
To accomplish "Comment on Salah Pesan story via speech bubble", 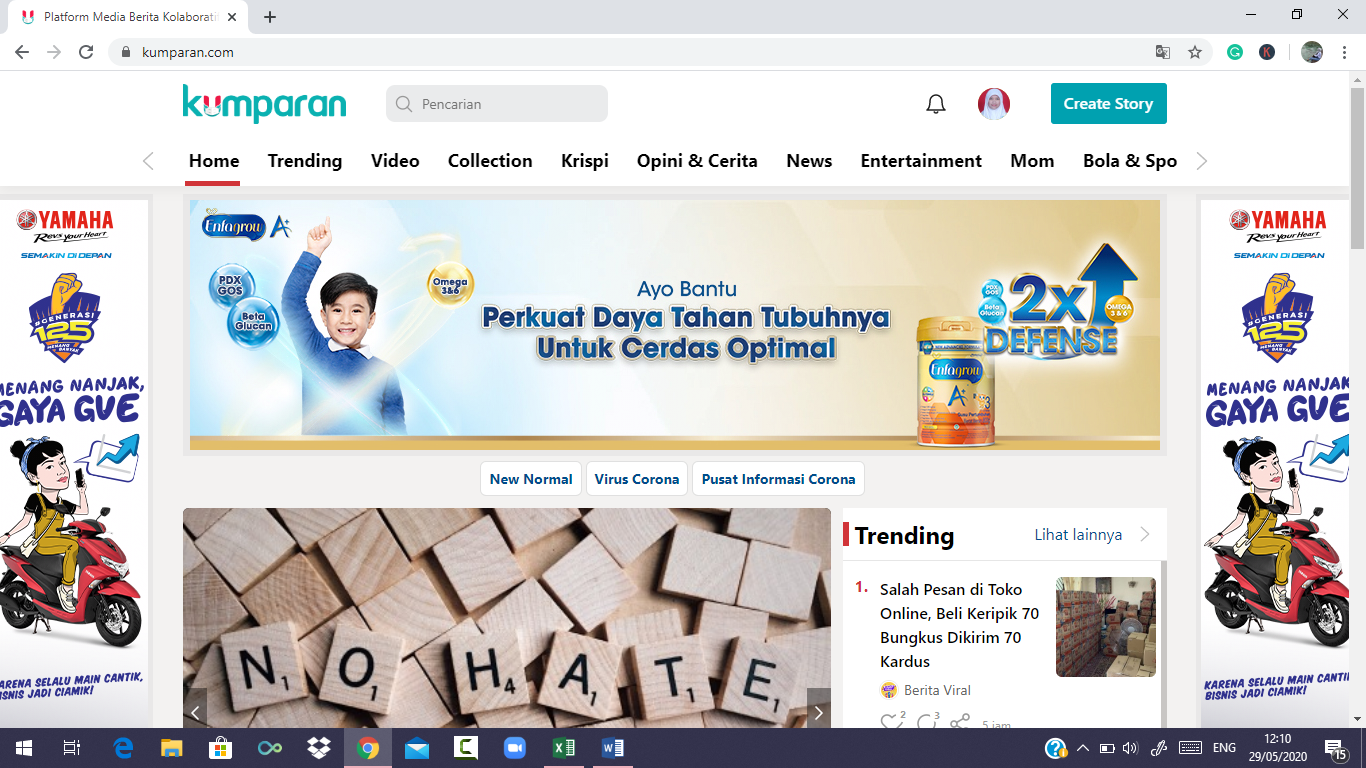I will pyautogui.click(x=927, y=722).
